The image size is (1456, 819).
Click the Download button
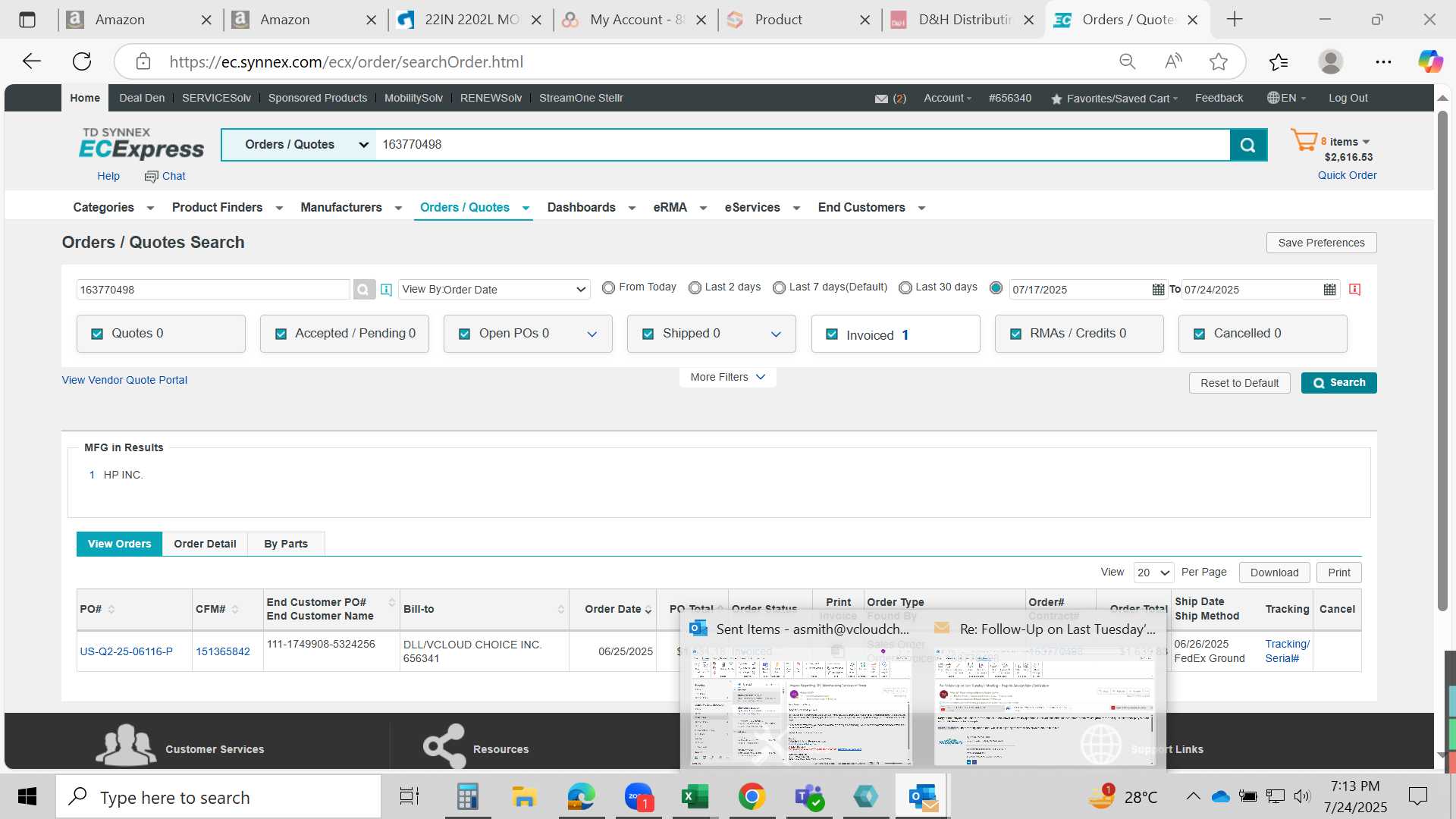pyautogui.click(x=1274, y=573)
